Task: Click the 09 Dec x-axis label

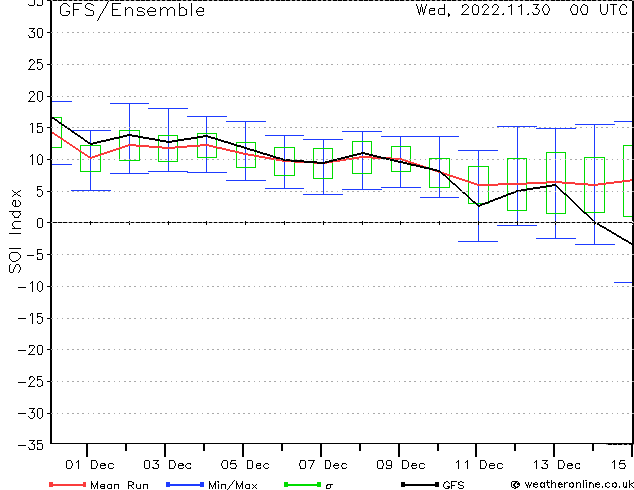Action: point(401,465)
